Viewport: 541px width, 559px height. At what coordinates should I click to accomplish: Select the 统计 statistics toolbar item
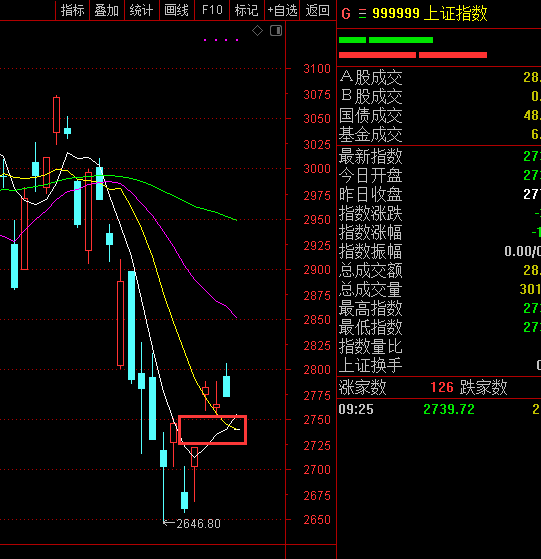tap(141, 10)
